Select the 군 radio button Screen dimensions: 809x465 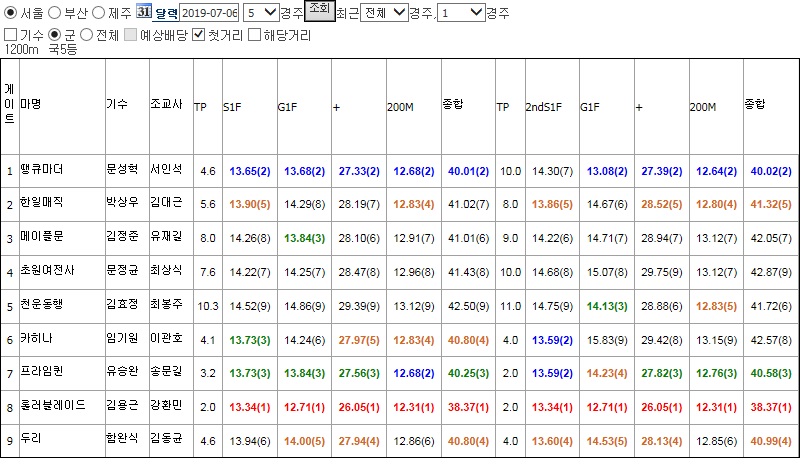[54, 35]
